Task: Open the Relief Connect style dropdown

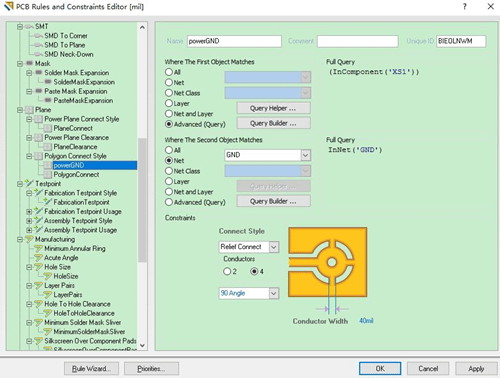Action: 274,247
